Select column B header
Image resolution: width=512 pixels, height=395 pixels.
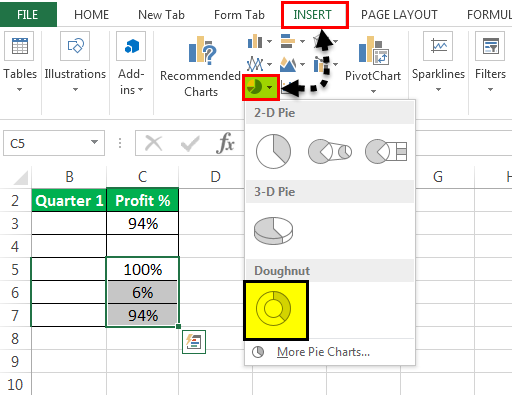(69, 177)
